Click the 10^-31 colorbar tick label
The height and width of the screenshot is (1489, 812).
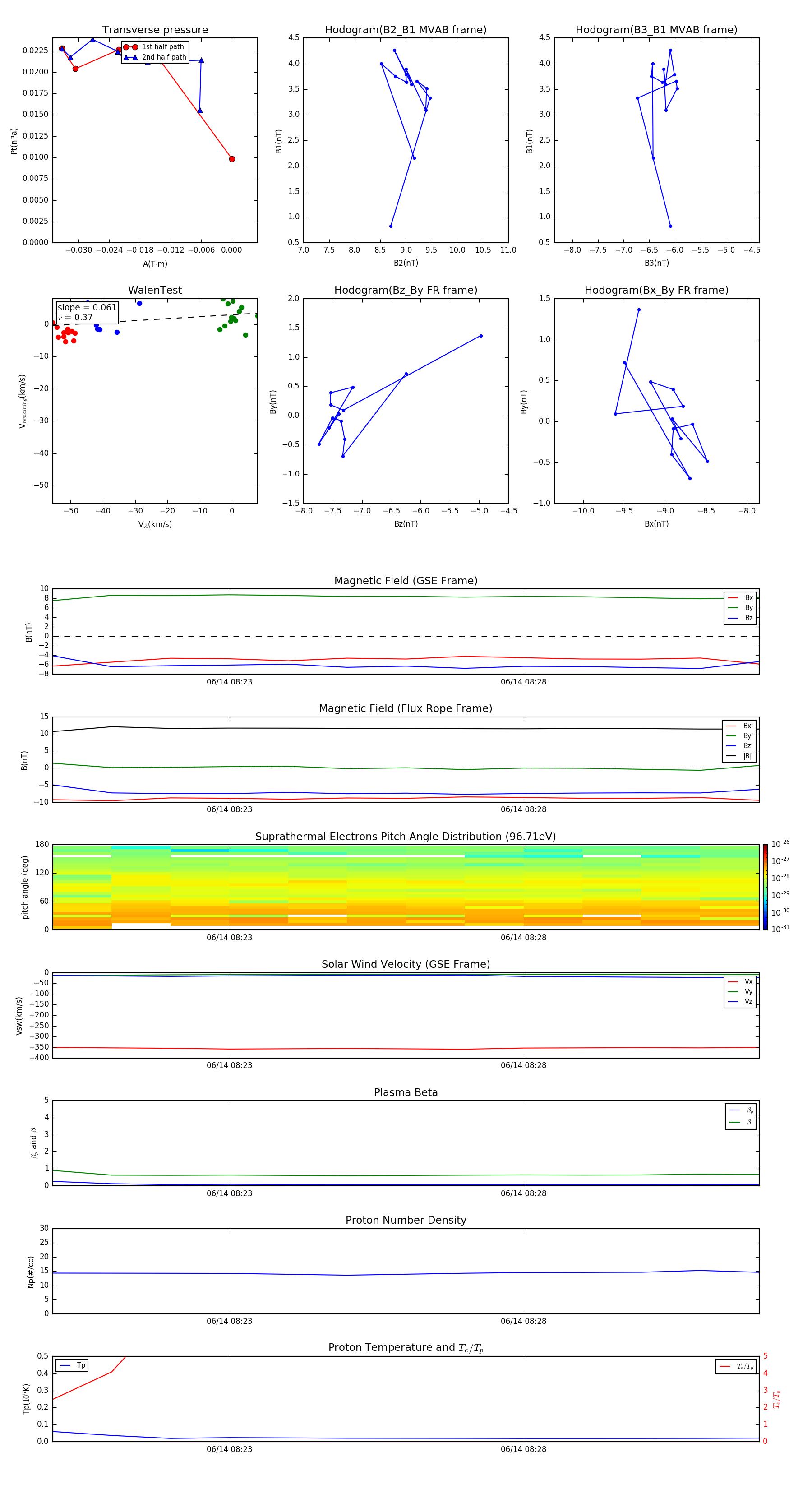tap(780, 929)
